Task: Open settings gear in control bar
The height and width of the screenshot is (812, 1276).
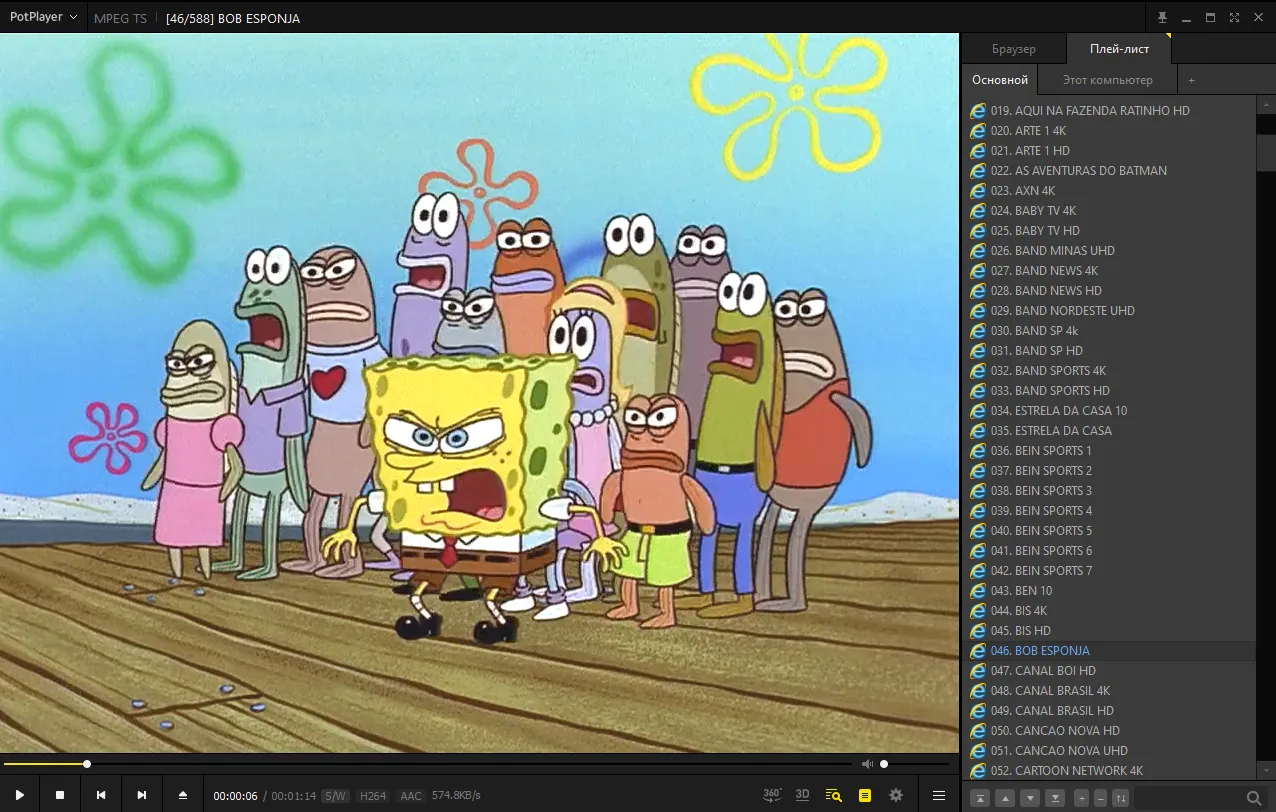Action: tap(896, 795)
